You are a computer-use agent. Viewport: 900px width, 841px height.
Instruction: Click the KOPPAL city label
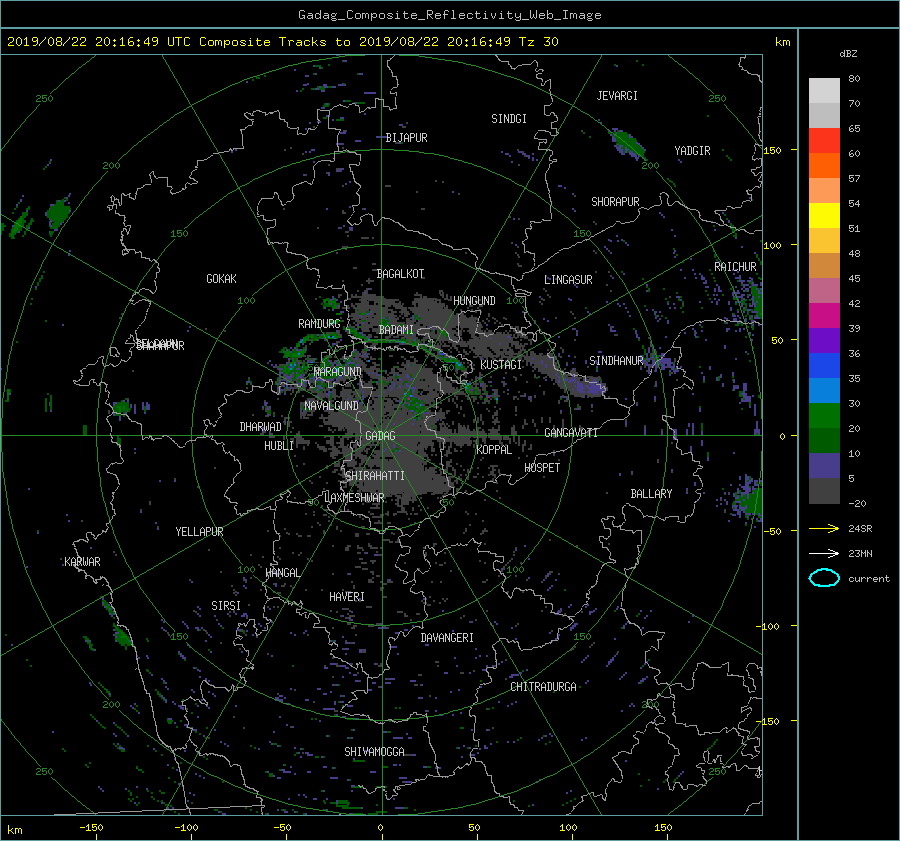(x=494, y=450)
